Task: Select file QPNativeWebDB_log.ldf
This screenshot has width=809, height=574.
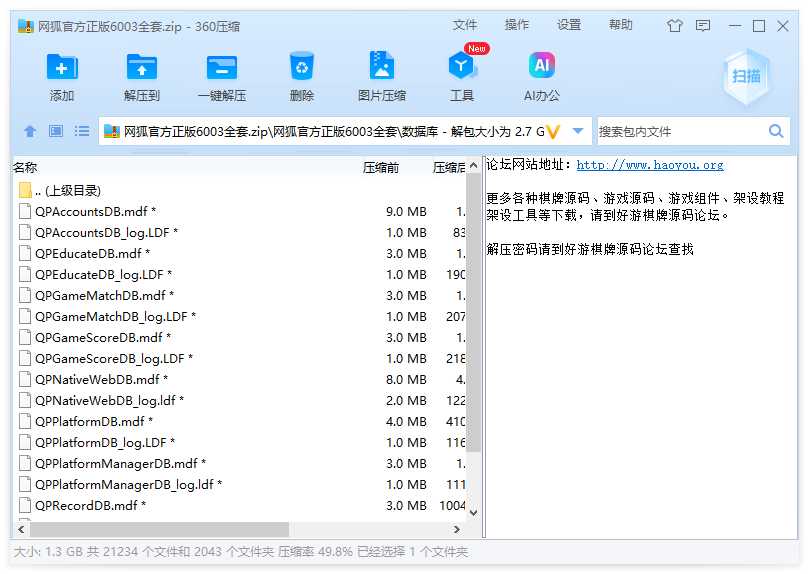Action: pyautogui.click(x=239, y=400)
